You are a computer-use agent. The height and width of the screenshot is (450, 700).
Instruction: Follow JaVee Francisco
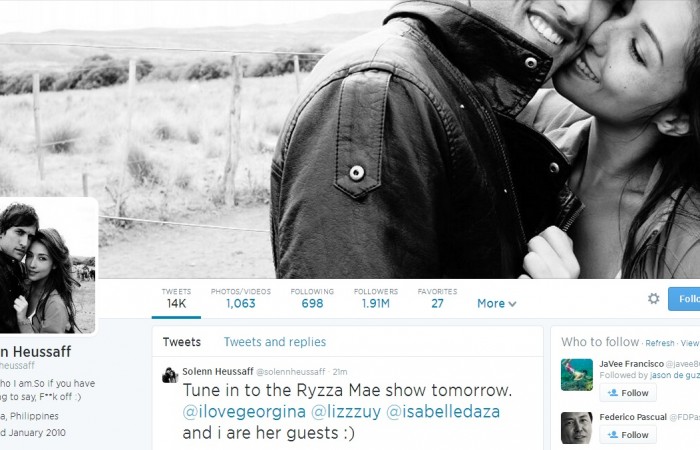[628, 393]
